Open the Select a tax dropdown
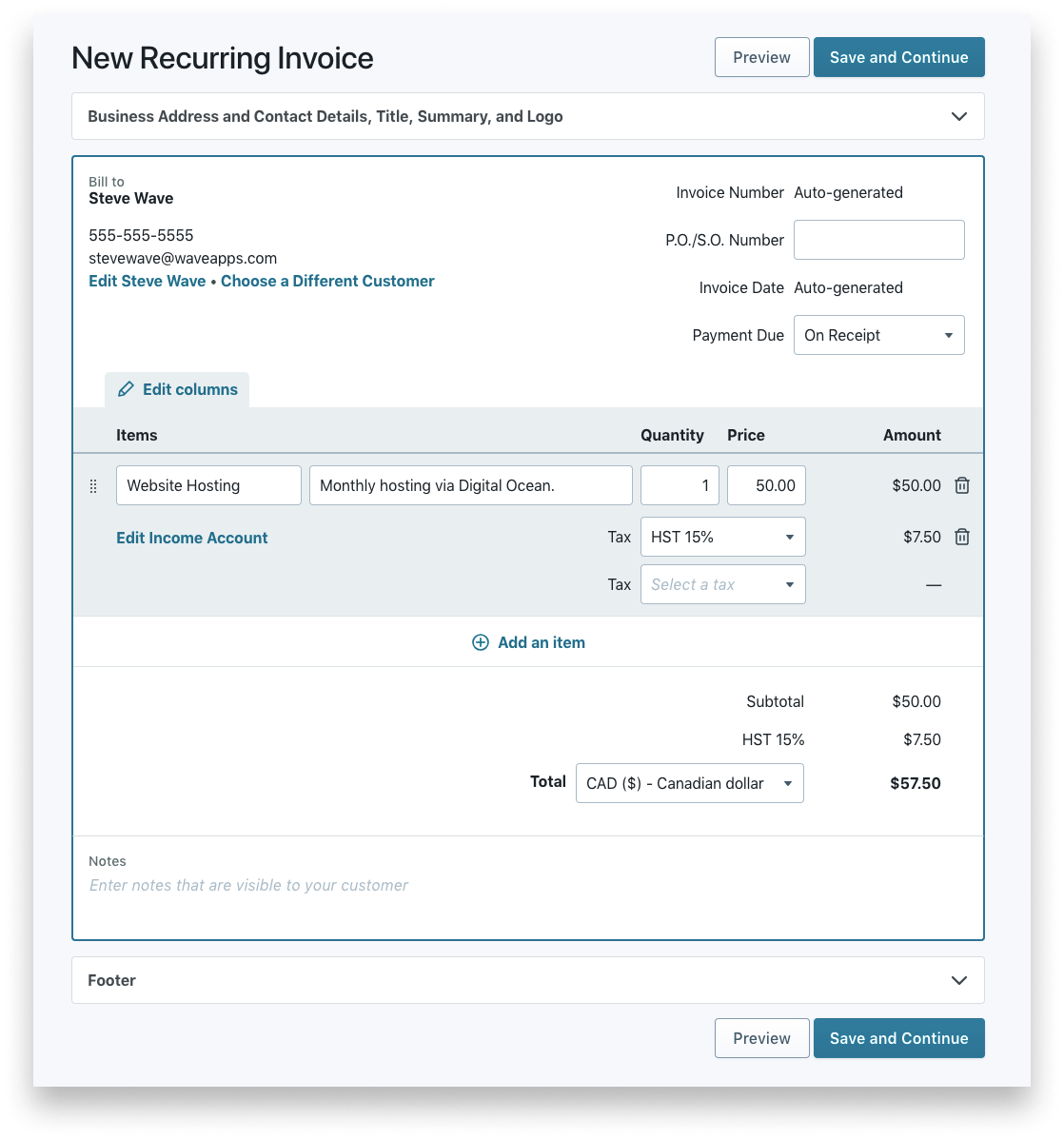This screenshot has width=1064, height=1139. pyautogui.click(x=722, y=584)
